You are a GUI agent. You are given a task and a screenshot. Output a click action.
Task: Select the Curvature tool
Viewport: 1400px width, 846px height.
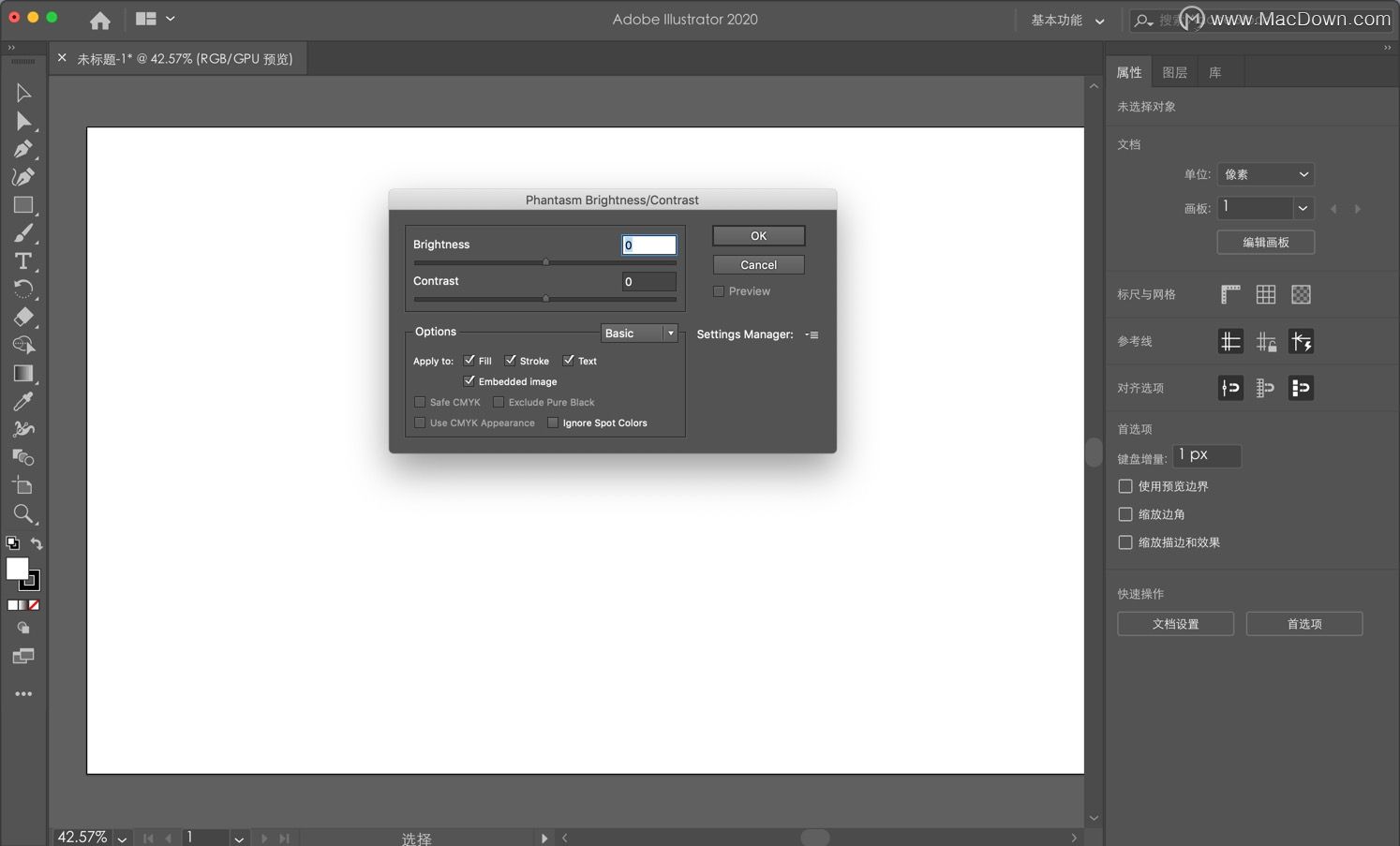pyautogui.click(x=23, y=176)
